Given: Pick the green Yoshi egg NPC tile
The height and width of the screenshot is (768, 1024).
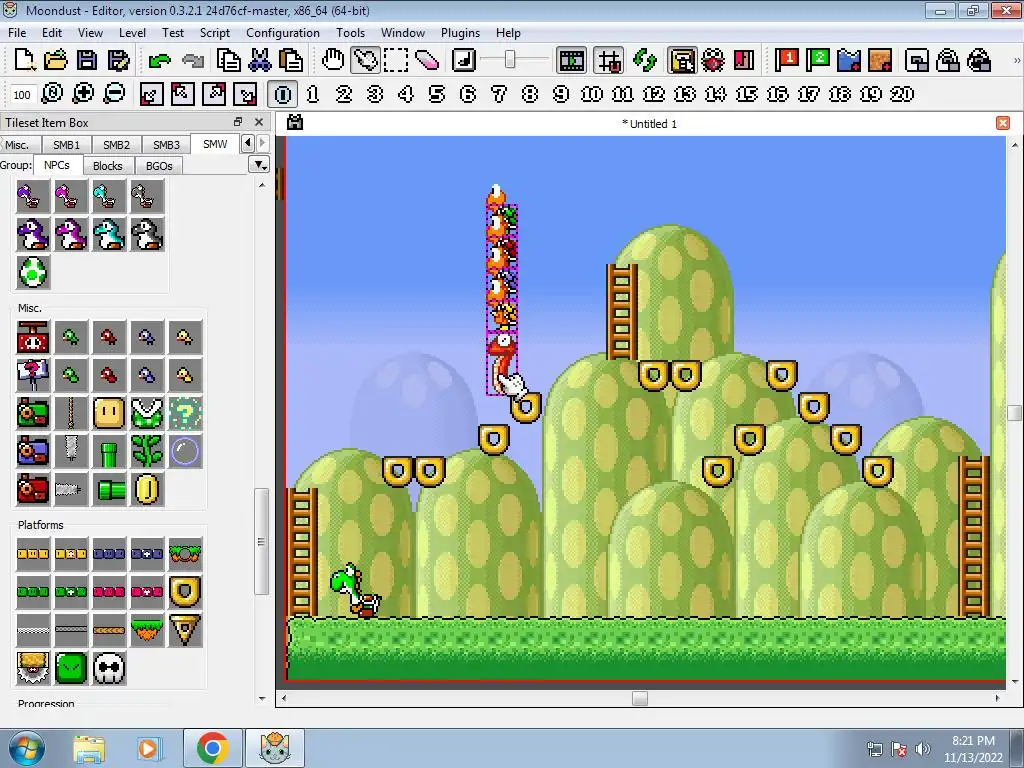Looking at the screenshot, I should pos(33,272).
